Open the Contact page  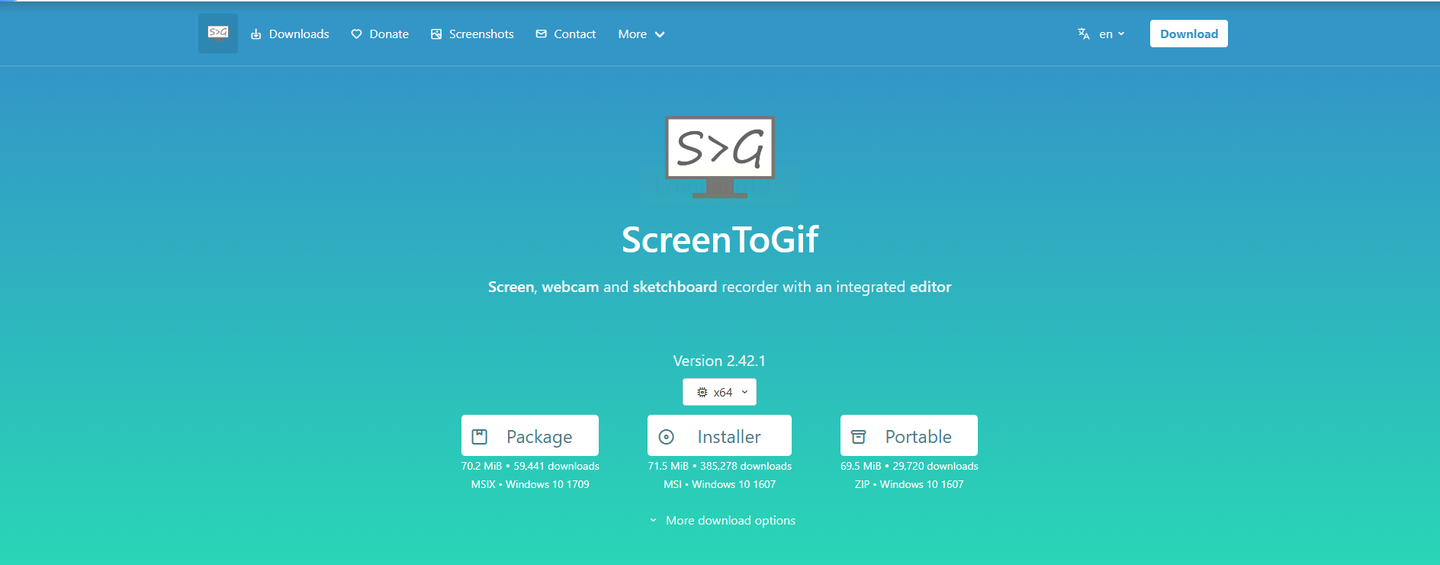pos(565,34)
